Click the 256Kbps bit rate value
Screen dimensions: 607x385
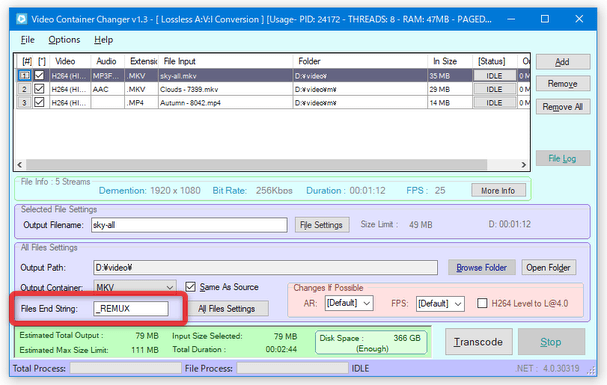coord(274,190)
